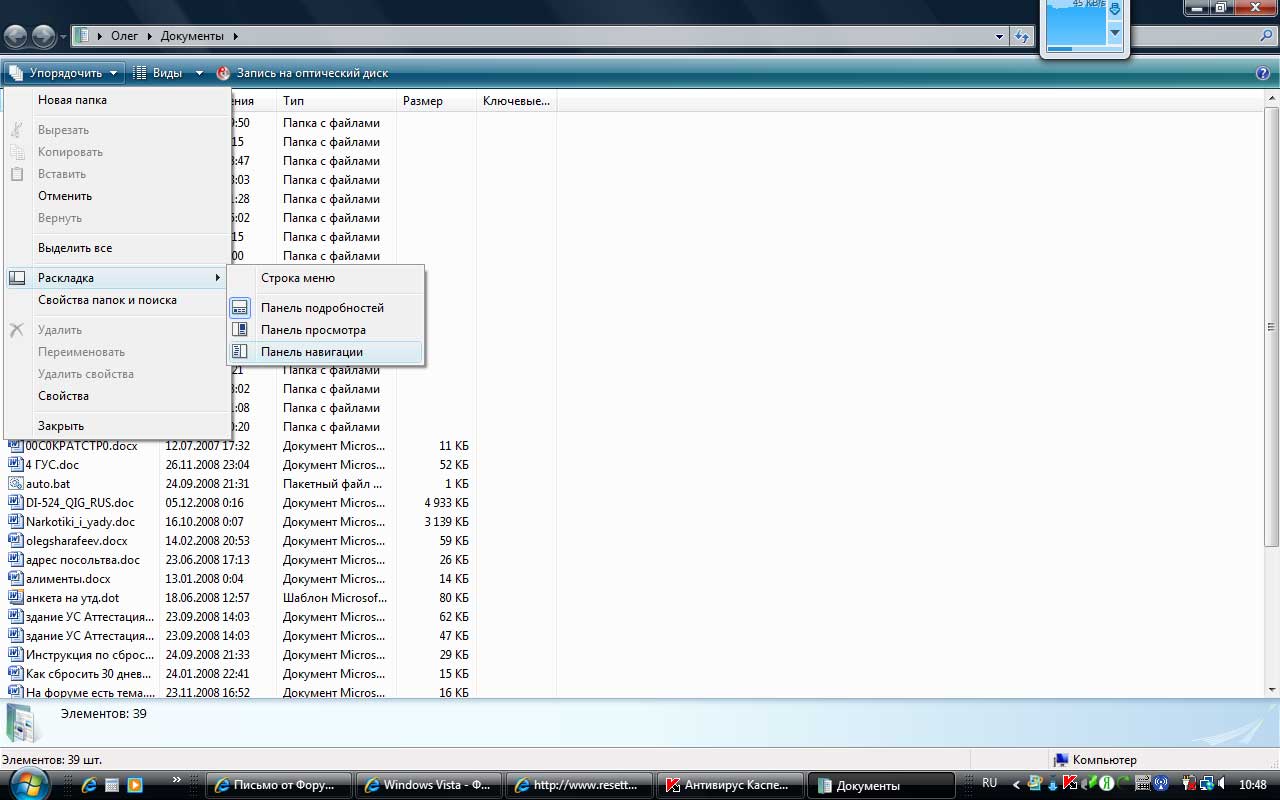Select the icon of 00С0КРАТСТР0.docx
This screenshot has height=800, width=1280.
pyautogui.click(x=15, y=446)
